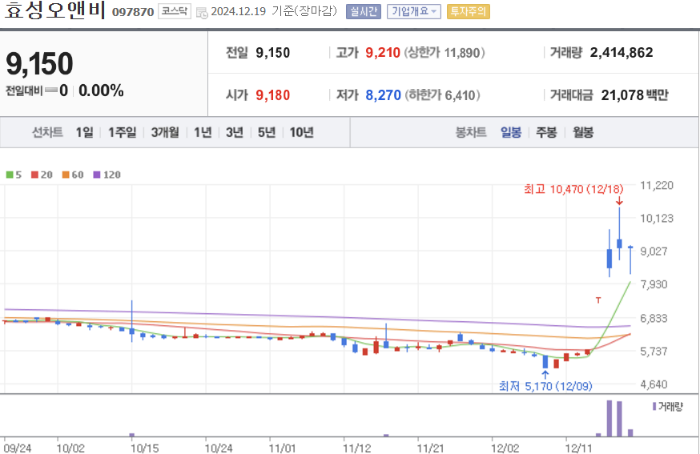The height and width of the screenshot is (454, 700).
Task: Click the 거래량 legend in volume chart
Action: [x=668, y=407]
